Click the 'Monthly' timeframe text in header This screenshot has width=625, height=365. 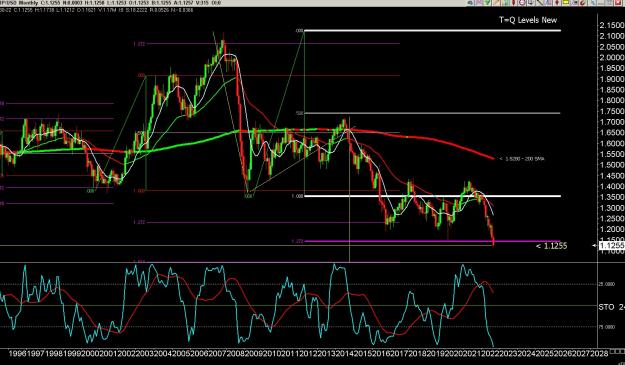coord(28,3)
